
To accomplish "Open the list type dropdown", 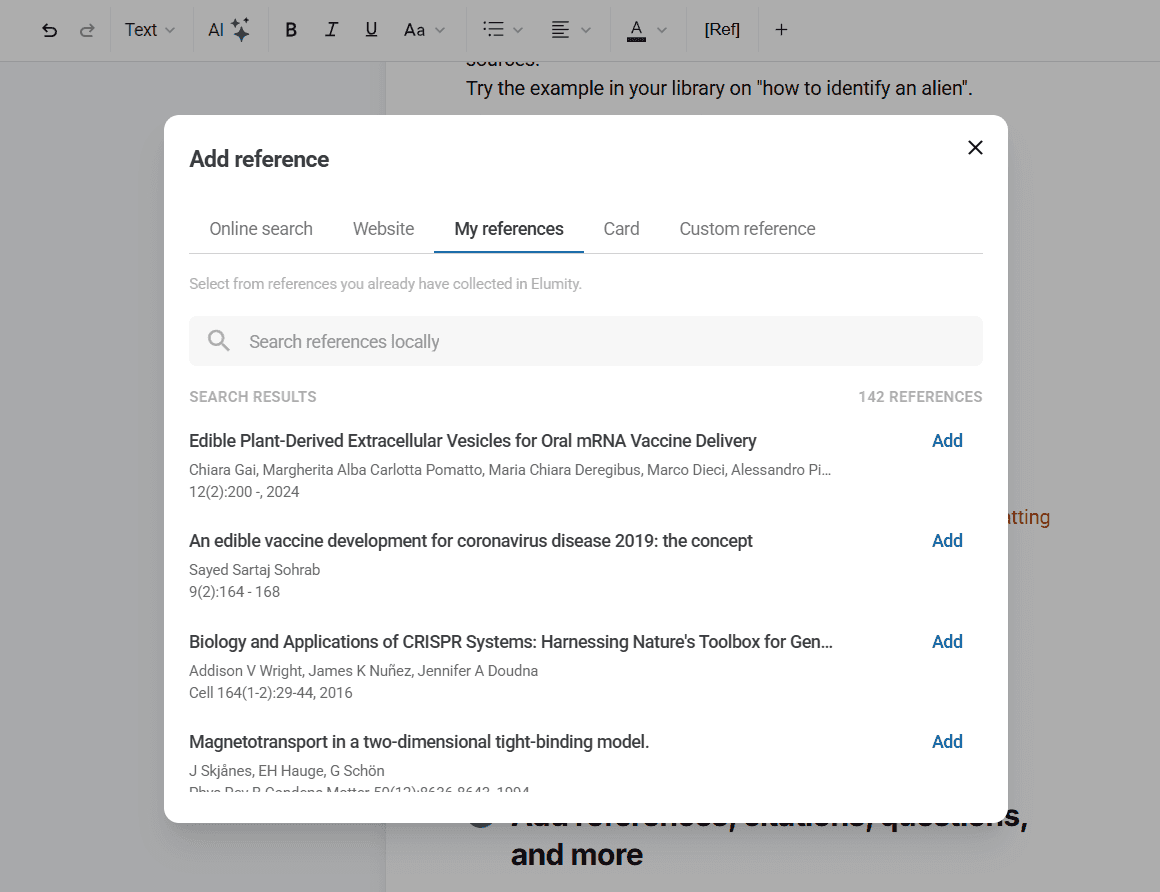I will click(x=502, y=30).
